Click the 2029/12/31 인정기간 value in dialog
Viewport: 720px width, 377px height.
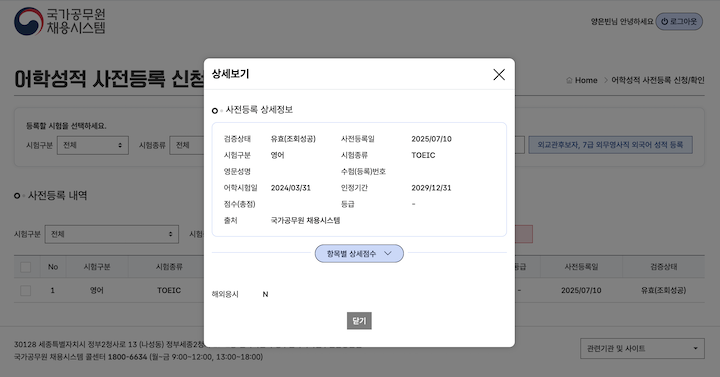[x=431, y=188]
